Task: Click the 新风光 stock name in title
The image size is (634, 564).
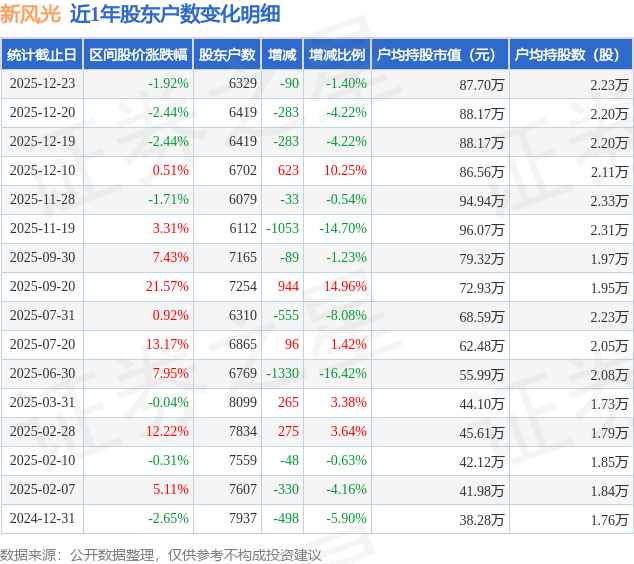Action: coord(30,14)
